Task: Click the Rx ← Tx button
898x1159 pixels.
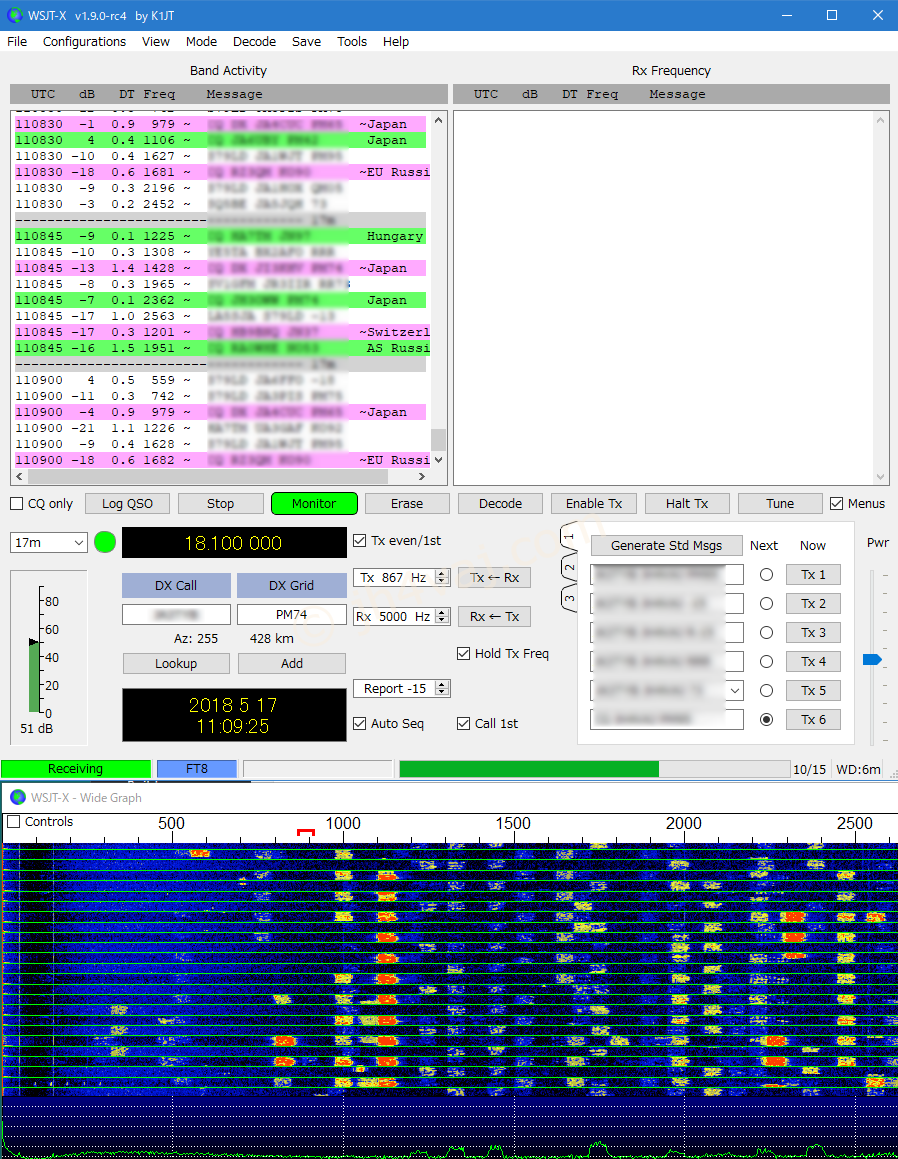Action: (x=494, y=616)
